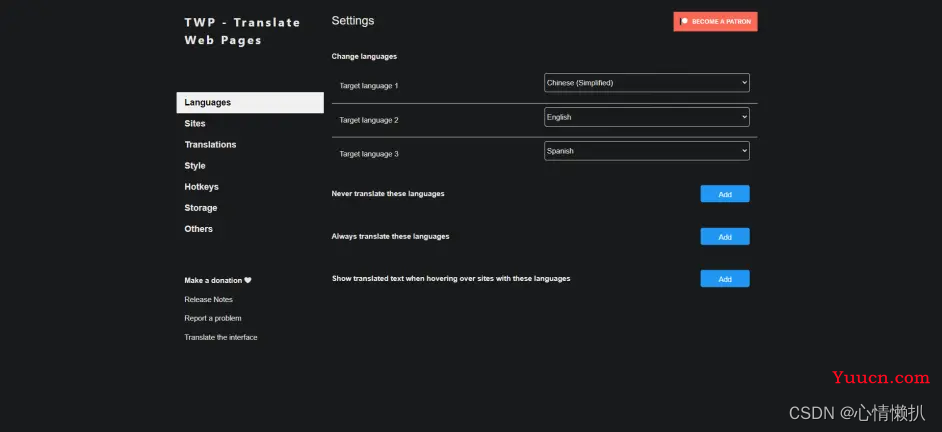The height and width of the screenshot is (432, 942).
Task: Click the TWP - Translate Web Pages title
Action: (x=242, y=31)
